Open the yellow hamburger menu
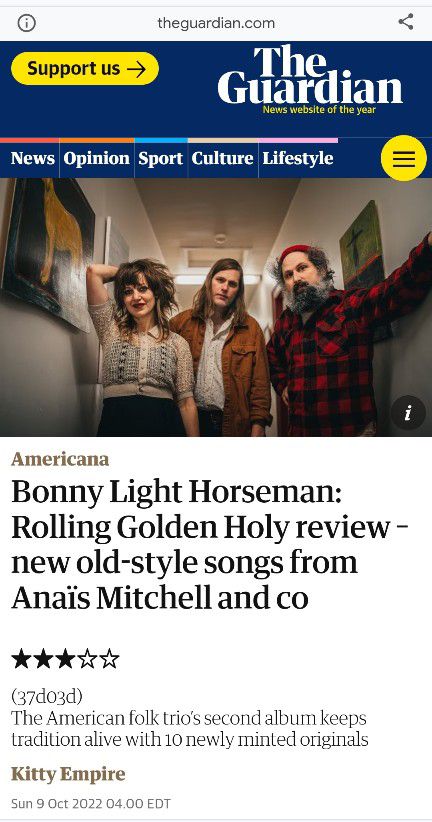432x822 pixels. coord(403,158)
